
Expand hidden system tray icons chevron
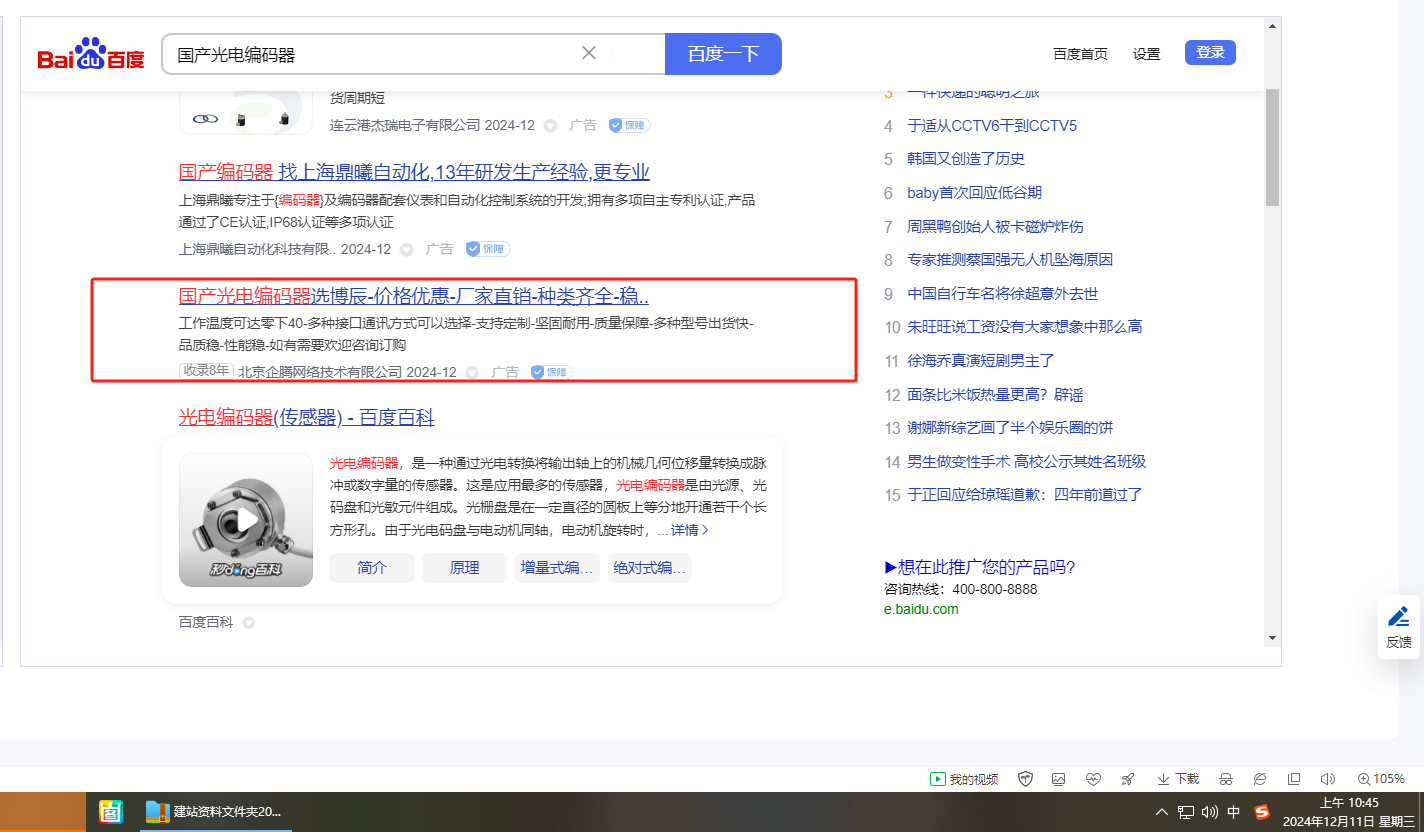1161,812
